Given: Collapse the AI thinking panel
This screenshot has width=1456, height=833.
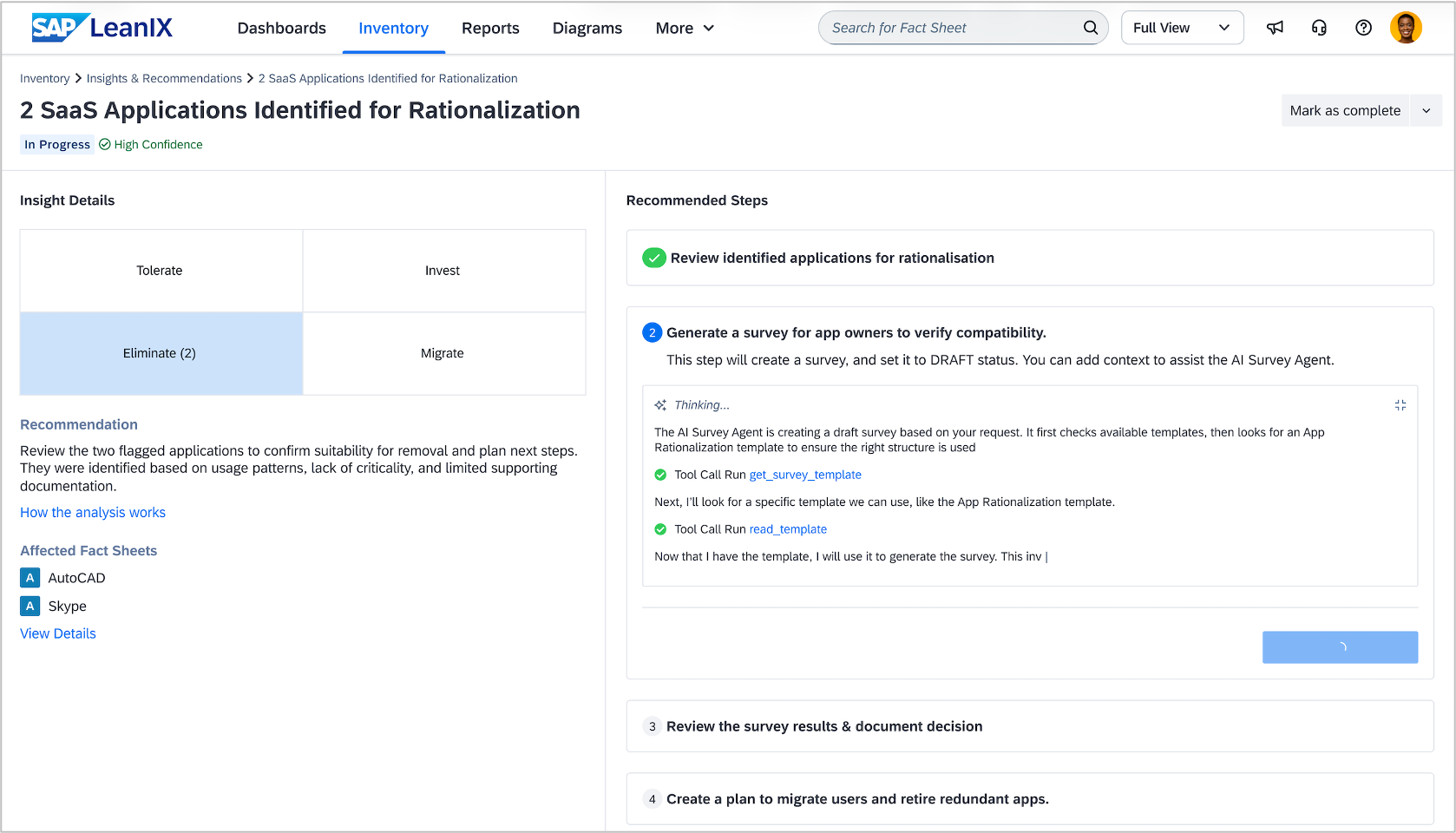Looking at the screenshot, I should pyautogui.click(x=1400, y=405).
